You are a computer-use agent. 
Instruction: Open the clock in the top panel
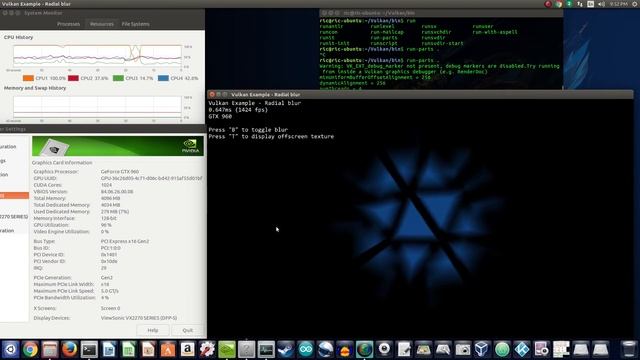coord(619,4)
